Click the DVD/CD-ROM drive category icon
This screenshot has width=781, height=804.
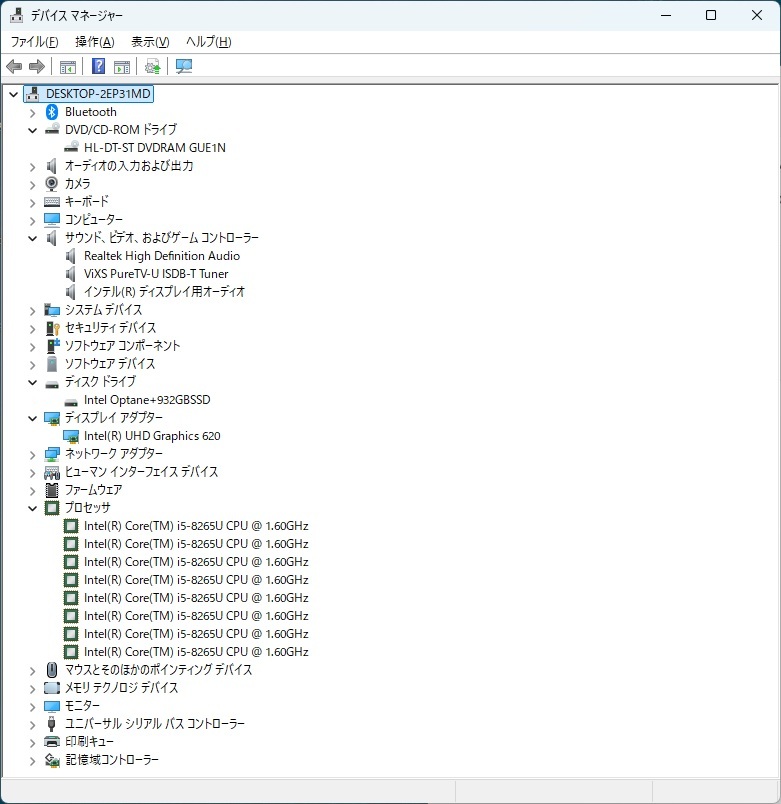[x=52, y=129]
